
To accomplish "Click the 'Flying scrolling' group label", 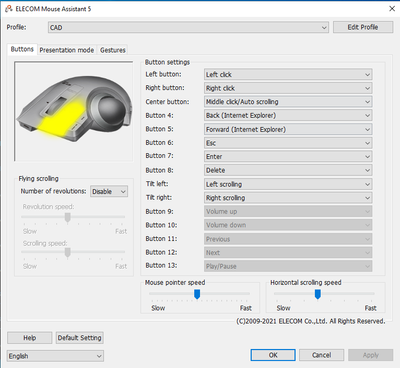I will 38,179.
